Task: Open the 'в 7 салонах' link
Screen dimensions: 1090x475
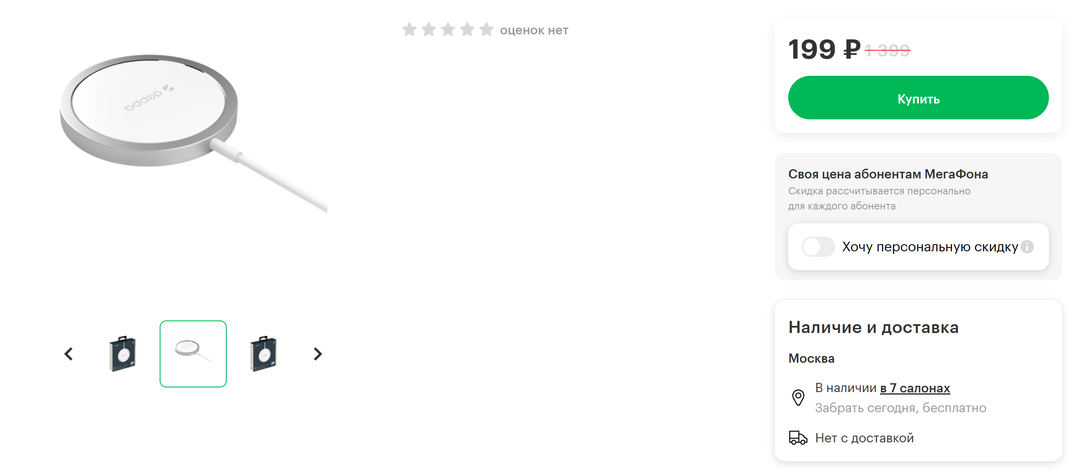Action: pos(915,388)
